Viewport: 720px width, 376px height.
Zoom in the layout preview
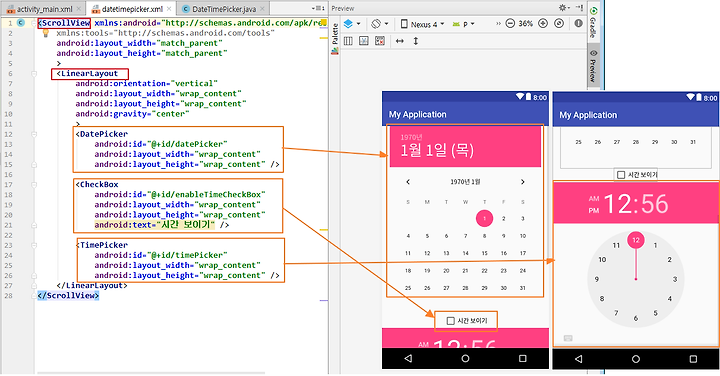pyautogui.click(x=543, y=23)
